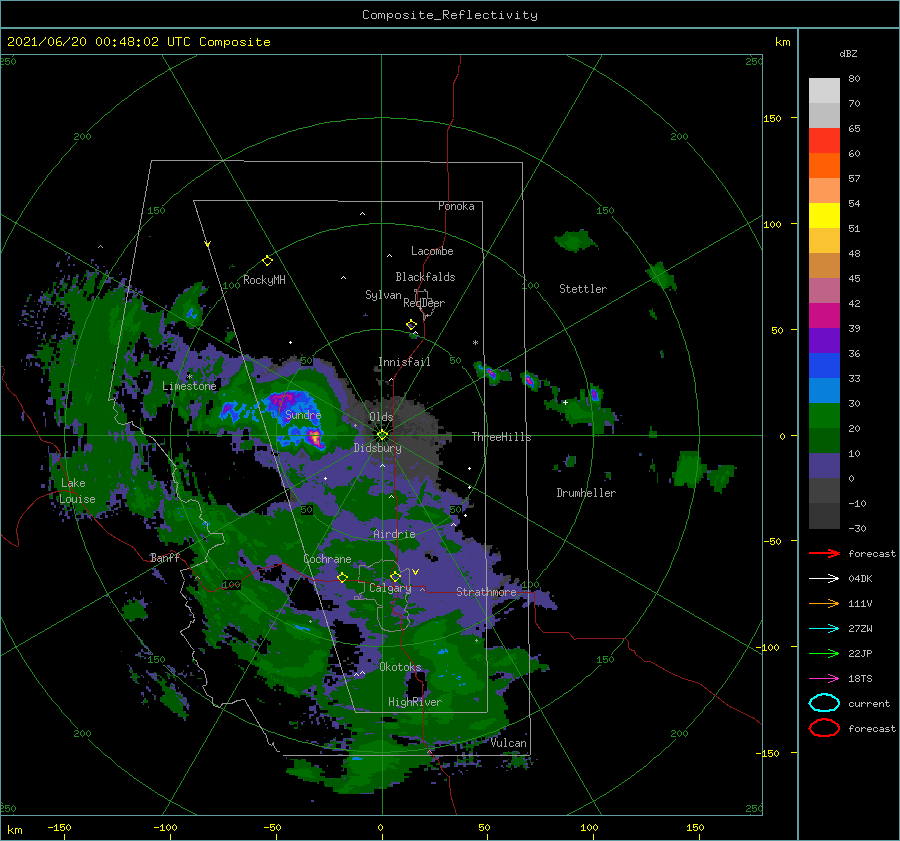Click the Limestone label
This screenshot has width=900, height=841.
click(x=189, y=386)
